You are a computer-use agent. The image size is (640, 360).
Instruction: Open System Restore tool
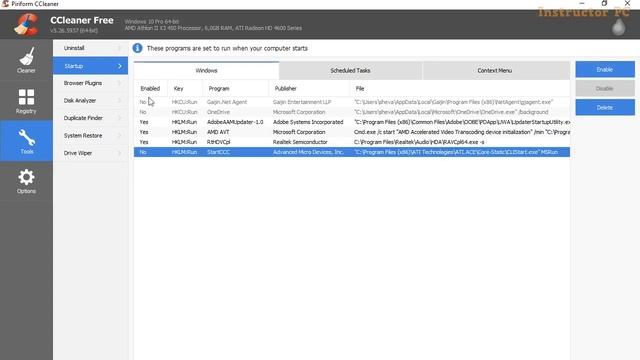coord(90,136)
